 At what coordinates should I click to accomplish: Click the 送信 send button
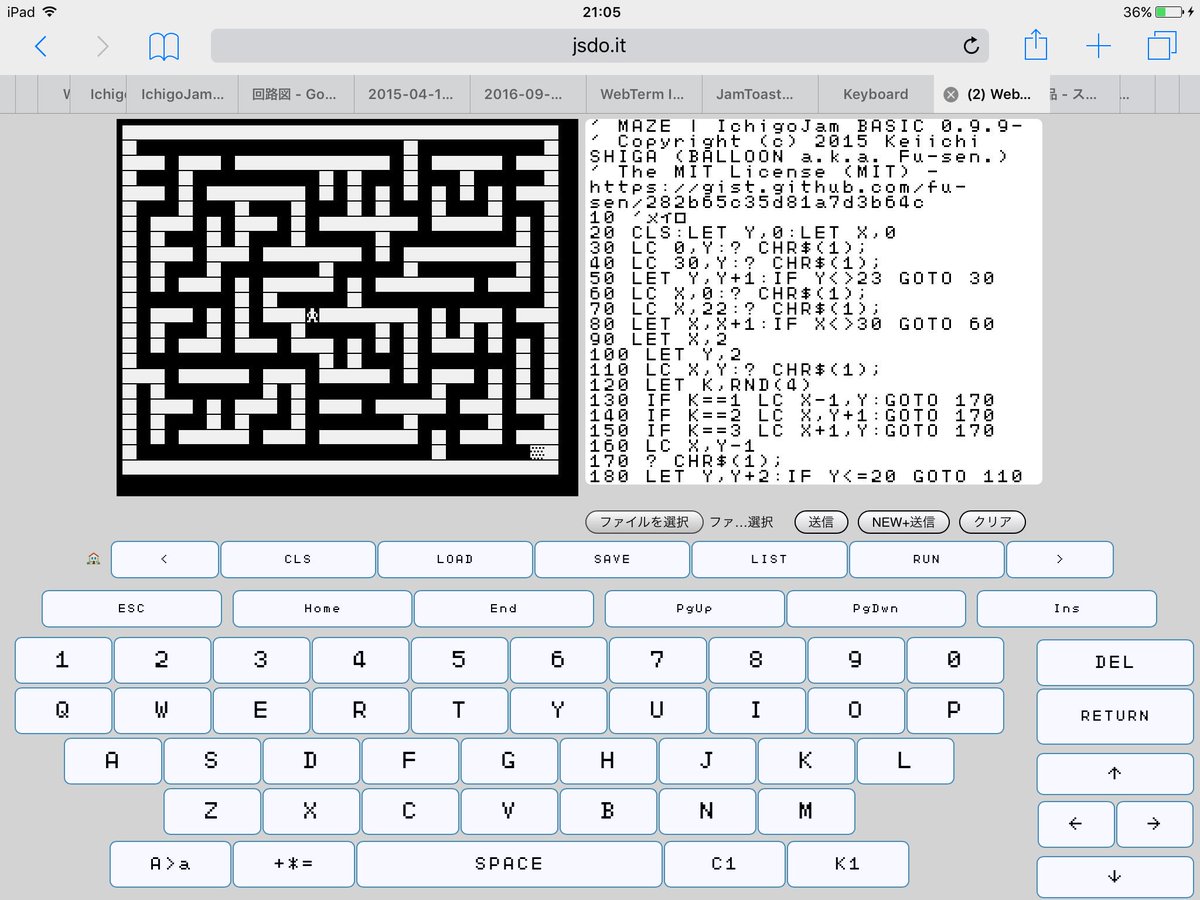pyautogui.click(x=821, y=522)
